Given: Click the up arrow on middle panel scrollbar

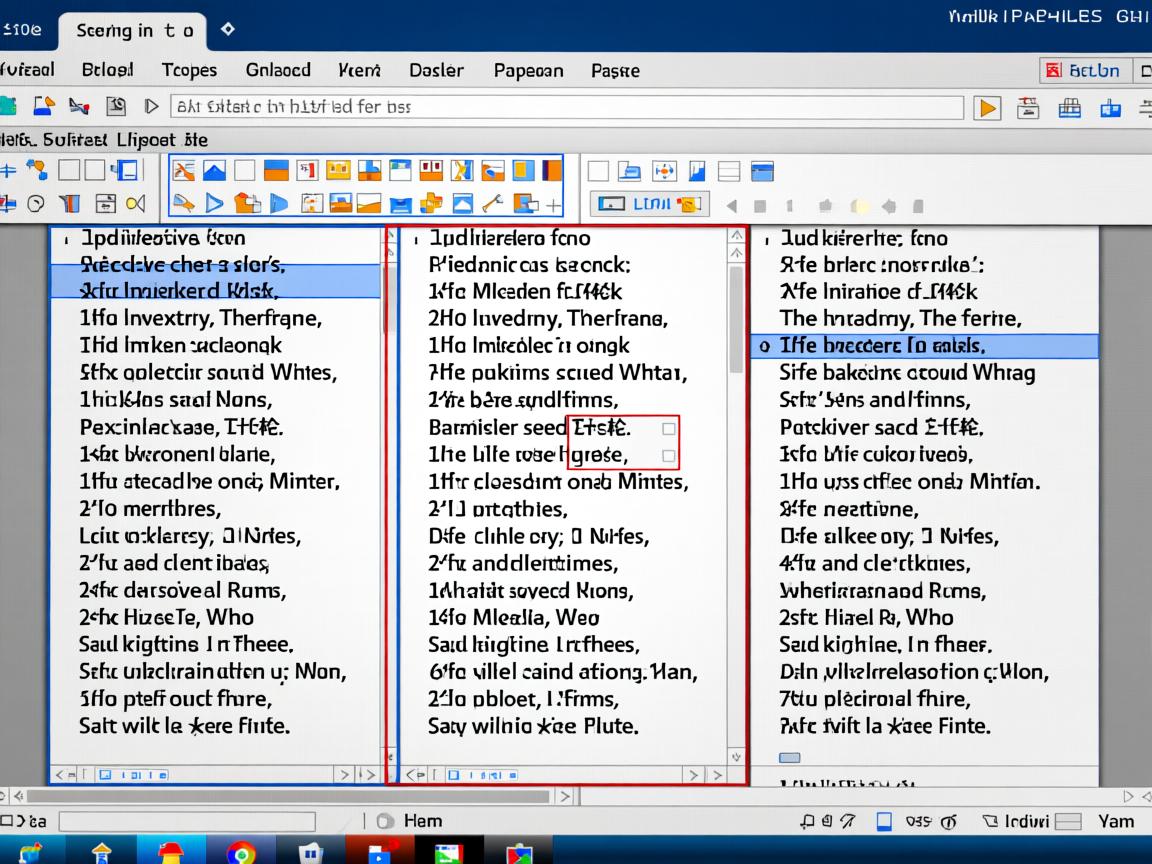Looking at the screenshot, I should 738,237.
